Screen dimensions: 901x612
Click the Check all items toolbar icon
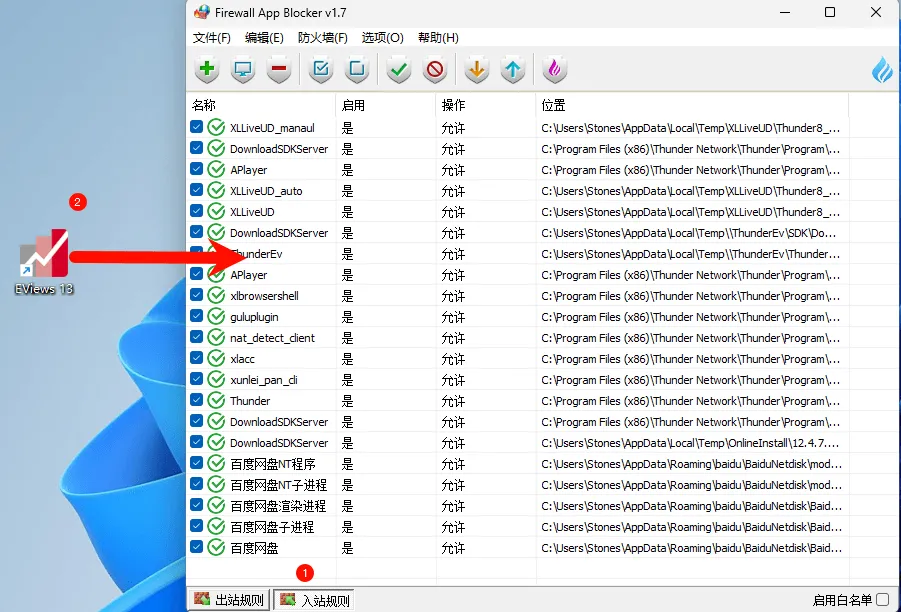(x=321, y=70)
